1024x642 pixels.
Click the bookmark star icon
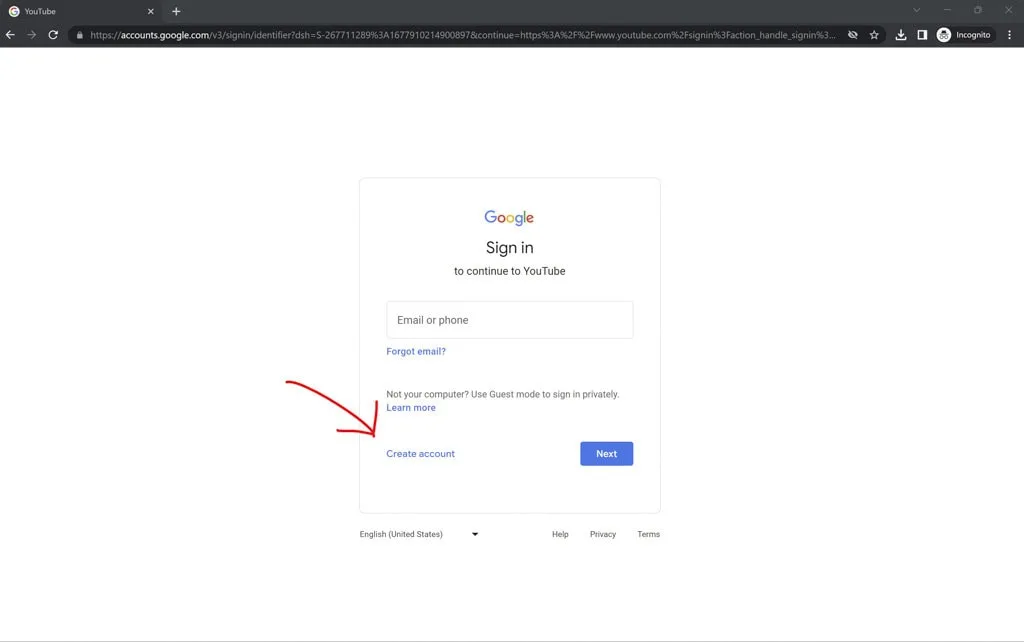tap(874, 34)
